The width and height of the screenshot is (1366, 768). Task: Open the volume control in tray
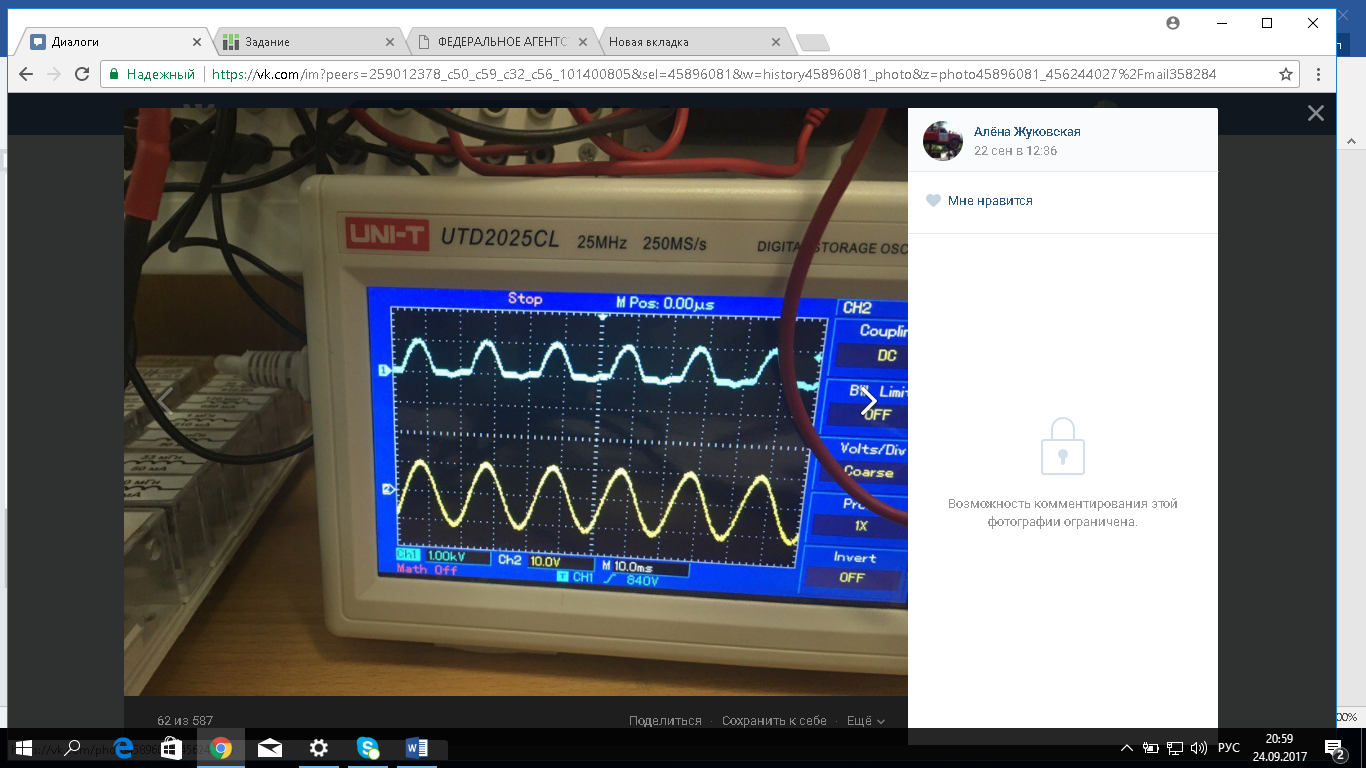pos(1199,748)
